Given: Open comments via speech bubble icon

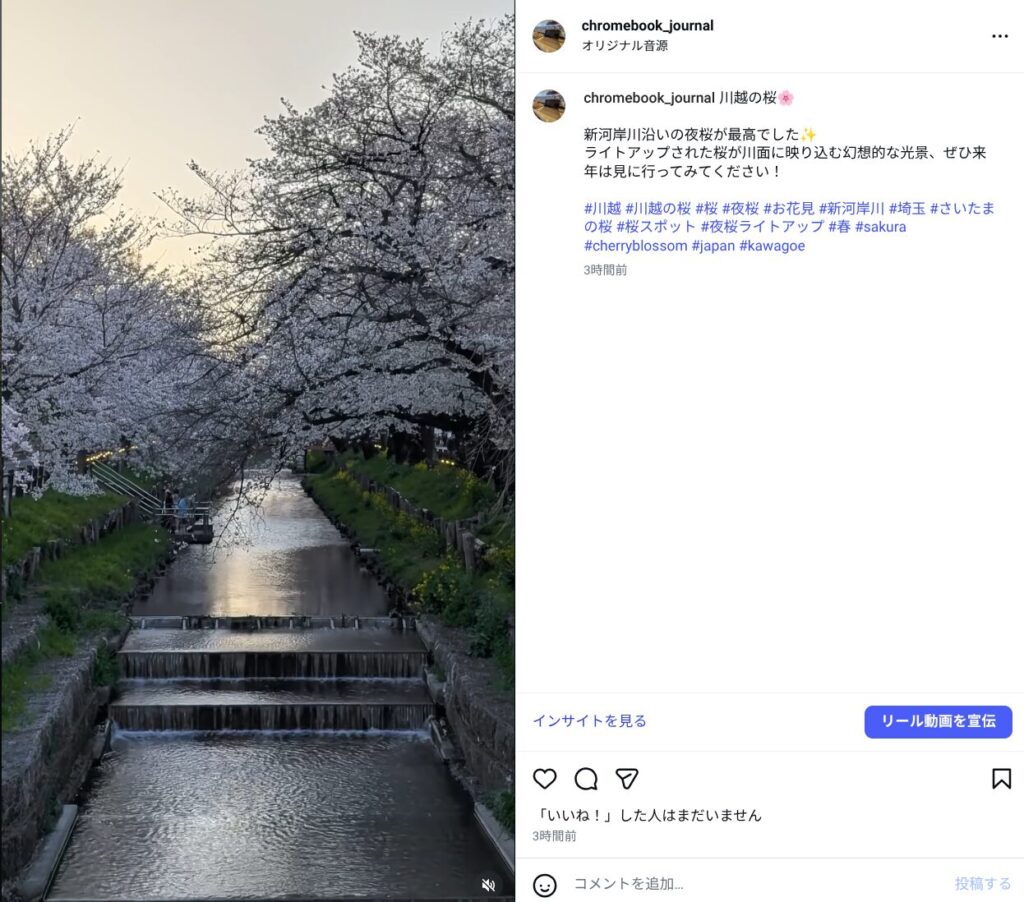Looking at the screenshot, I should click(586, 779).
